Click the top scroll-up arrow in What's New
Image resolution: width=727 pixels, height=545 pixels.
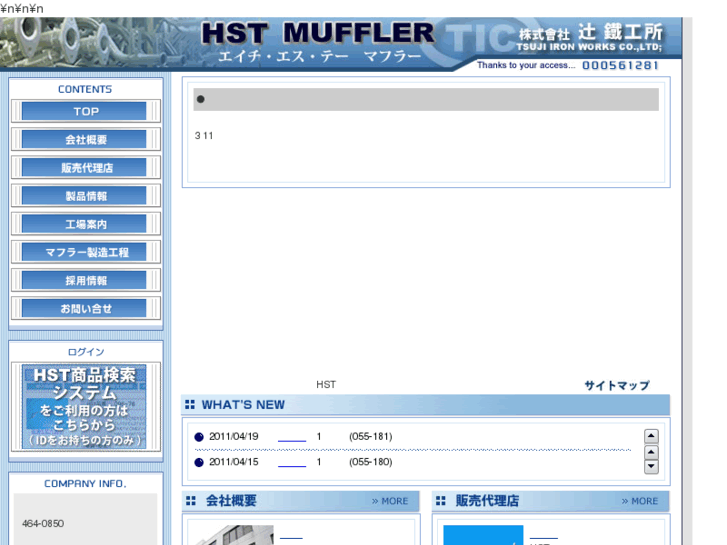click(651, 436)
